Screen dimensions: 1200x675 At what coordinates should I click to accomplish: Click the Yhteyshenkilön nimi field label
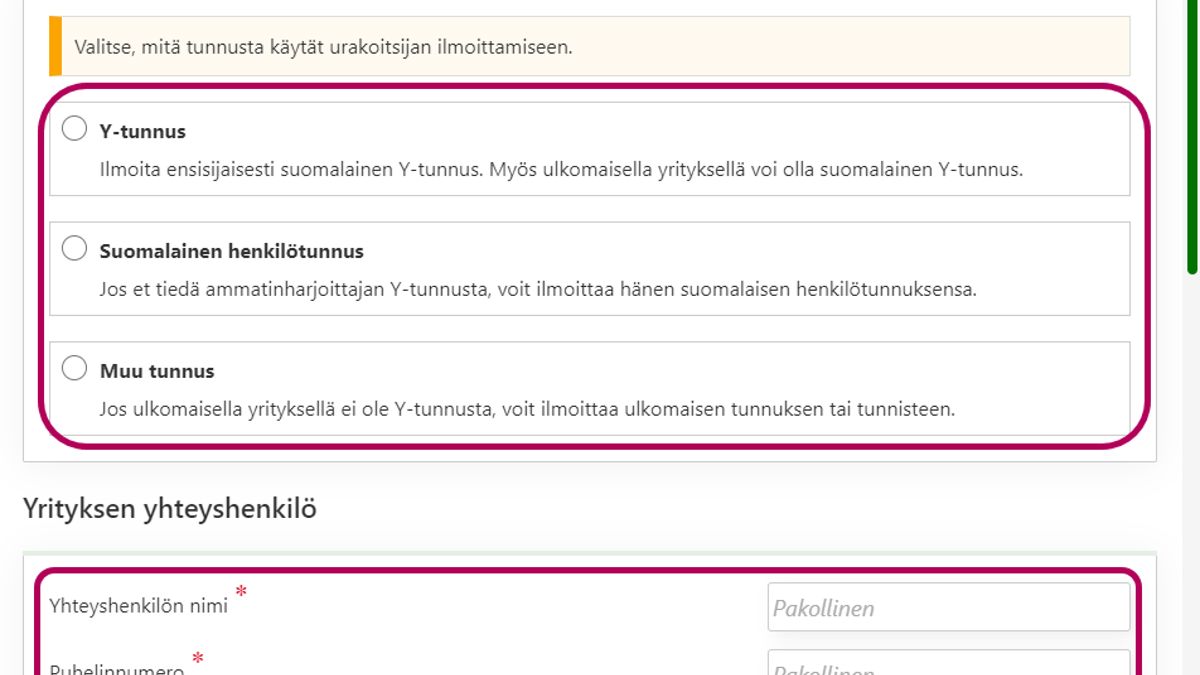click(x=138, y=605)
